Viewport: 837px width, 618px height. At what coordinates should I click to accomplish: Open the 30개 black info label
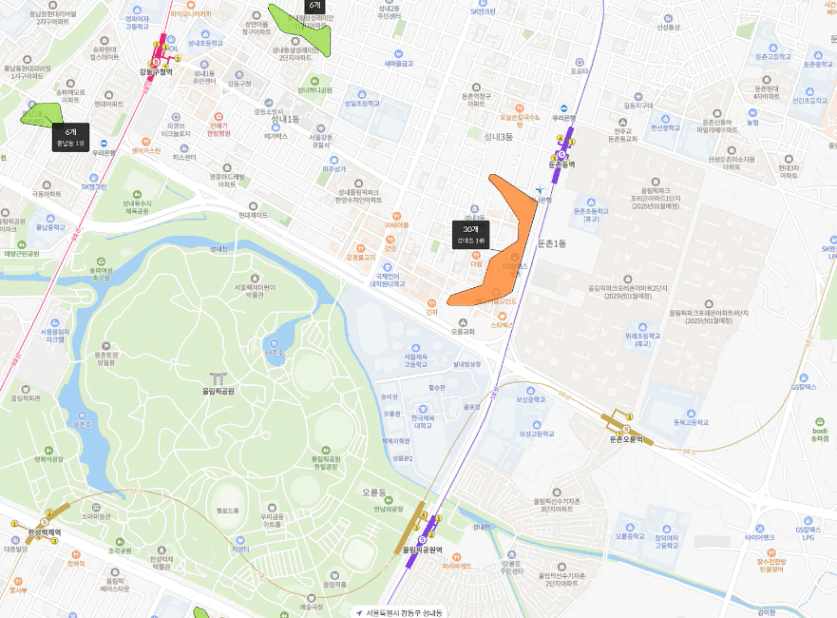(471, 234)
